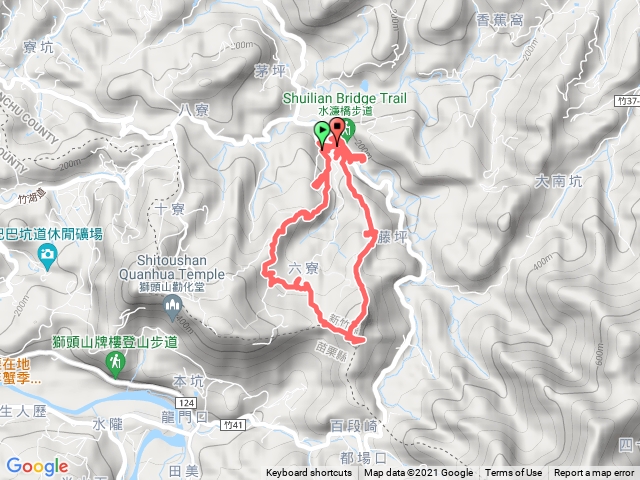This screenshot has width=640, height=480.
Task: Click the 竹37 road shield
Action: pos(627,101)
